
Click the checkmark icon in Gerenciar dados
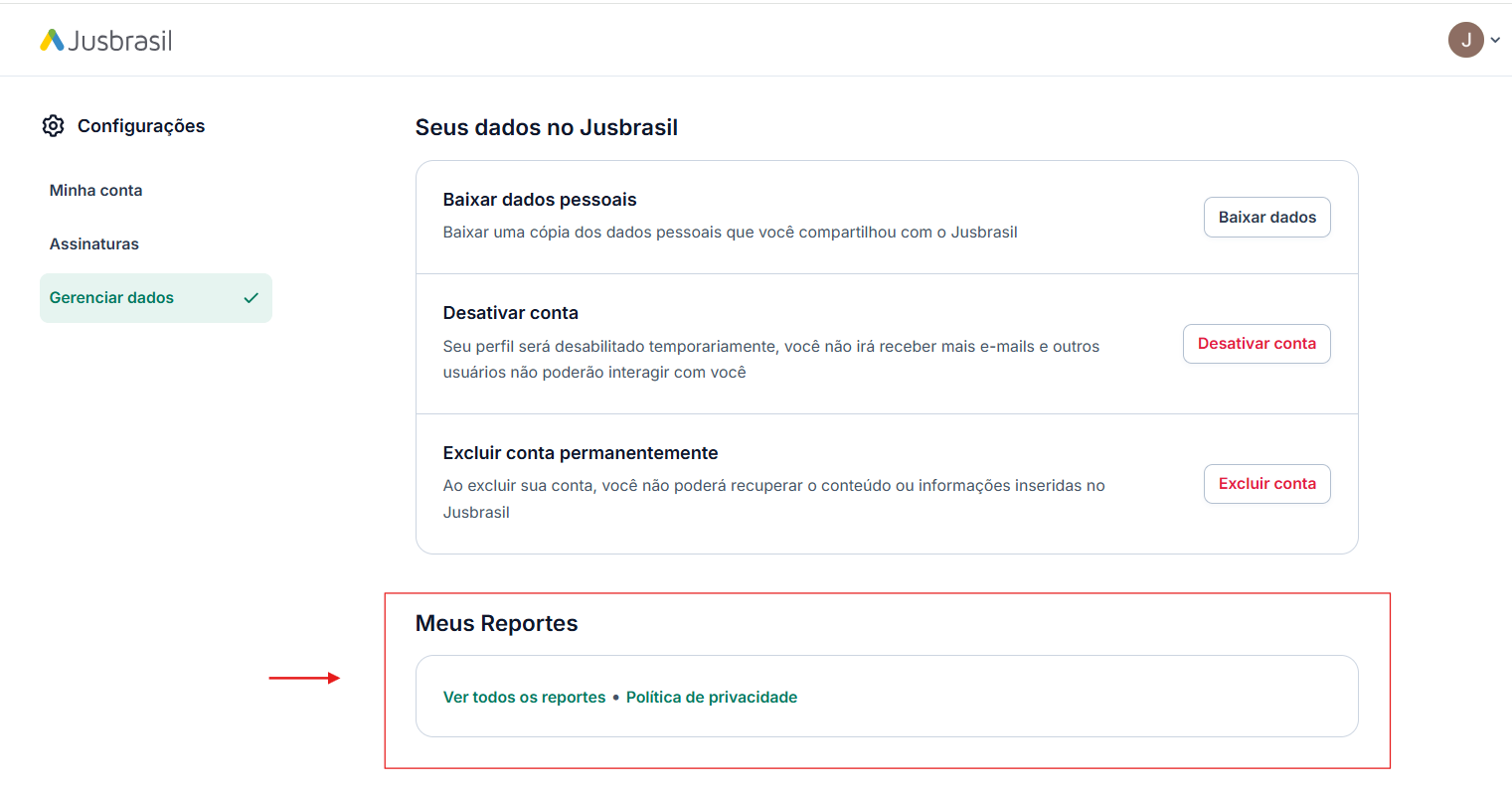pyautogui.click(x=252, y=298)
